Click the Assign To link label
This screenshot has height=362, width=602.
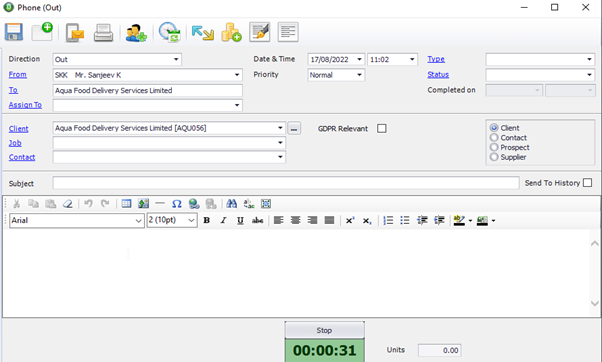point(25,105)
